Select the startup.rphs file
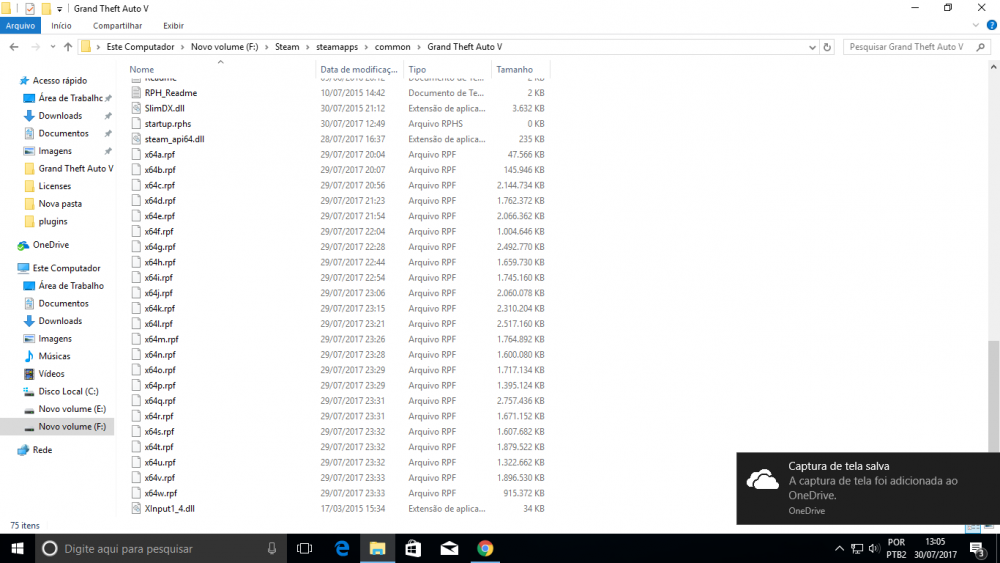 pyautogui.click(x=167, y=124)
